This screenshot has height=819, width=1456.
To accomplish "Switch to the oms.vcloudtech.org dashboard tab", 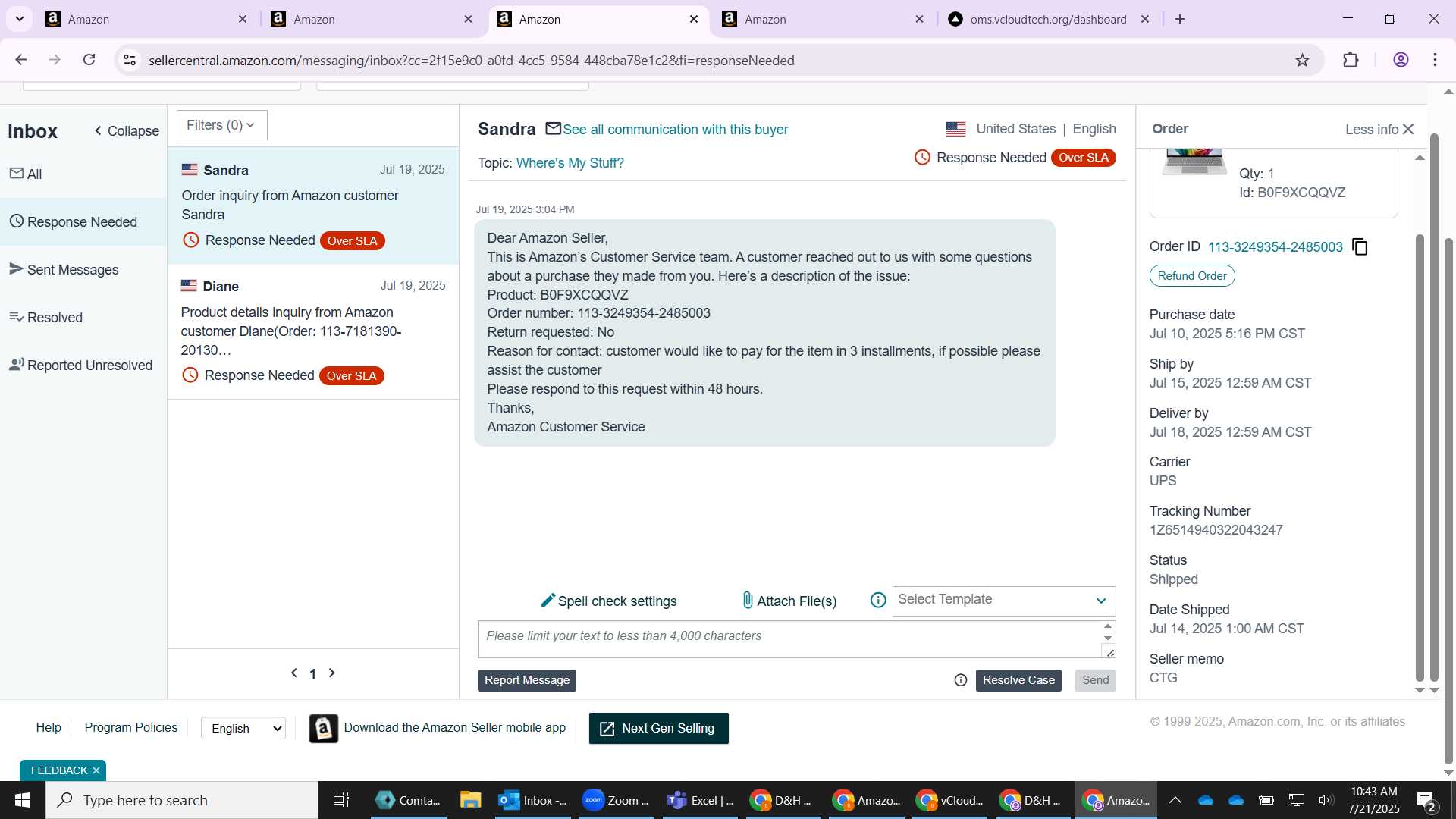I will pyautogui.click(x=1049, y=19).
